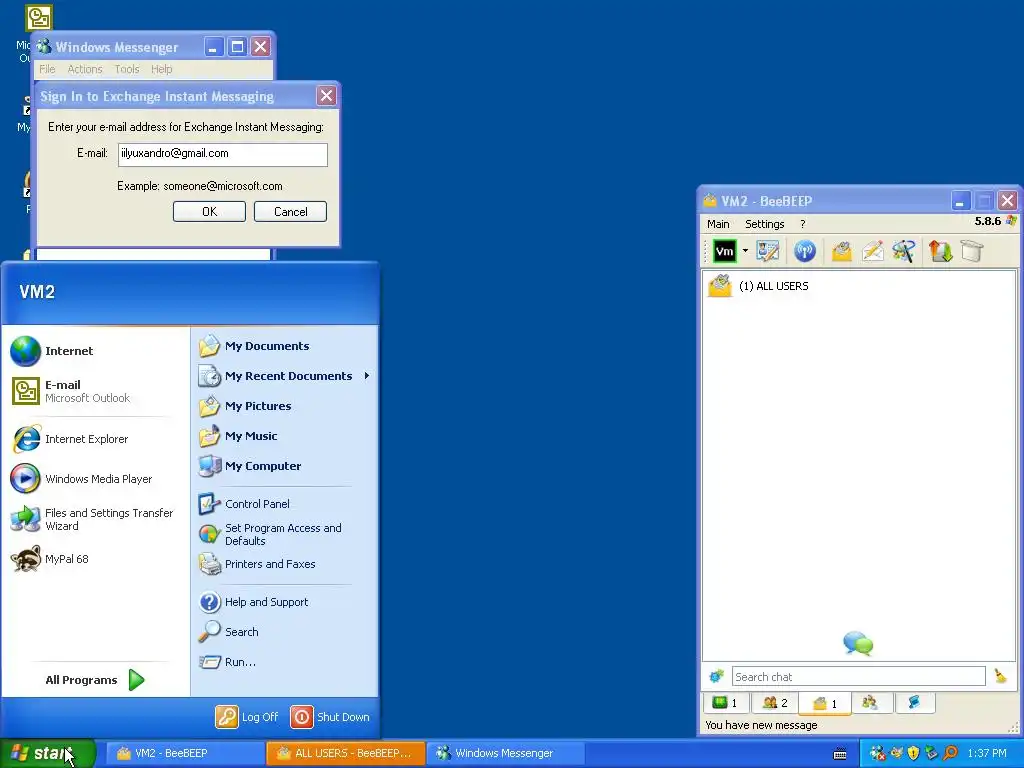Click the trash bin icon in BeeBEEP toolbar
Image resolution: width=1024 pixels, height=768 pixels.
[x=972, y=251]
